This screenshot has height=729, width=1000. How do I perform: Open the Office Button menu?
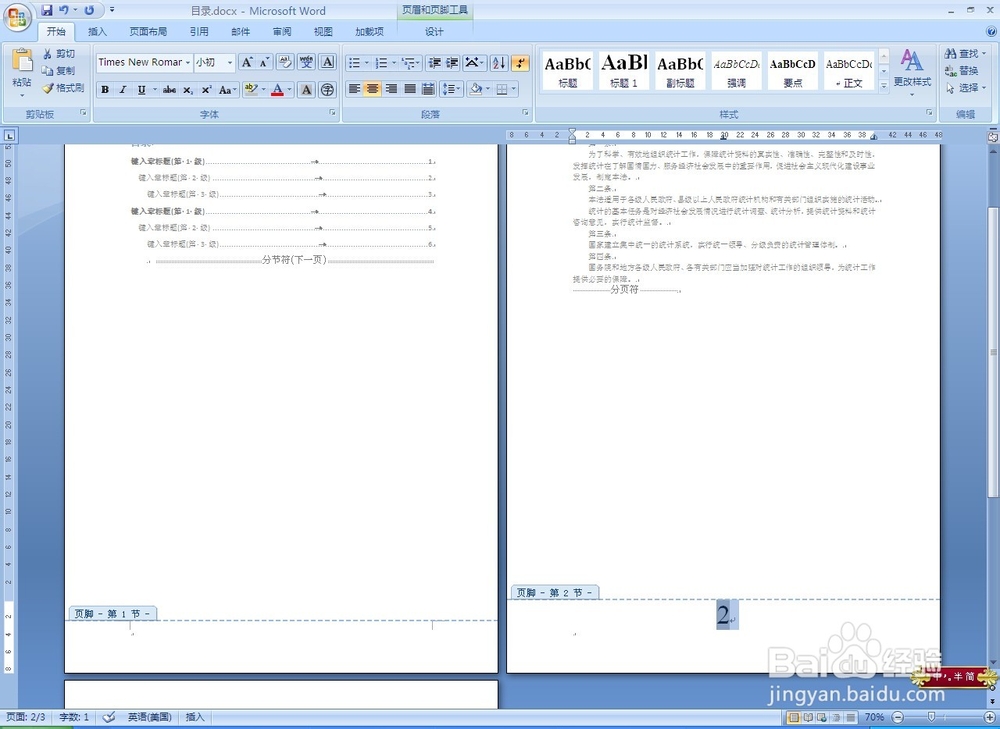coord(17,17)
